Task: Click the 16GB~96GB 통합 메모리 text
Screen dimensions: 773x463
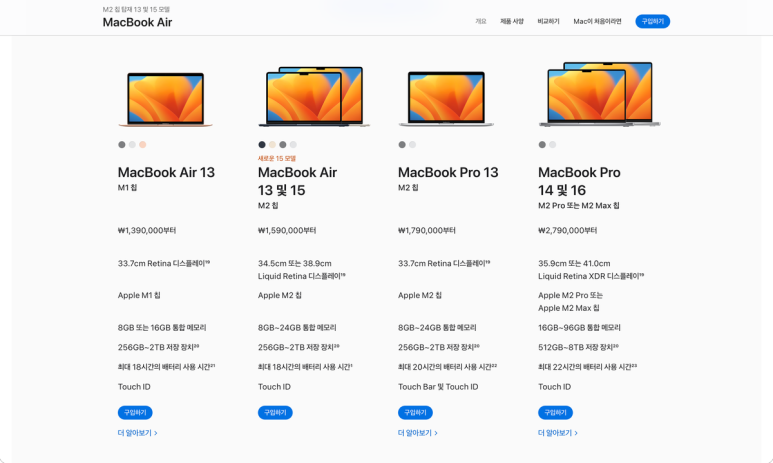Action: (579, 327)
